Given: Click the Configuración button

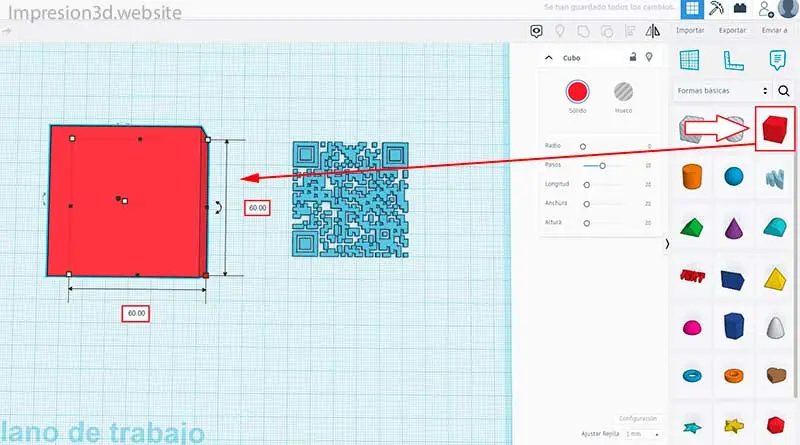Looking at the screenshot, I should coord(638,418).
